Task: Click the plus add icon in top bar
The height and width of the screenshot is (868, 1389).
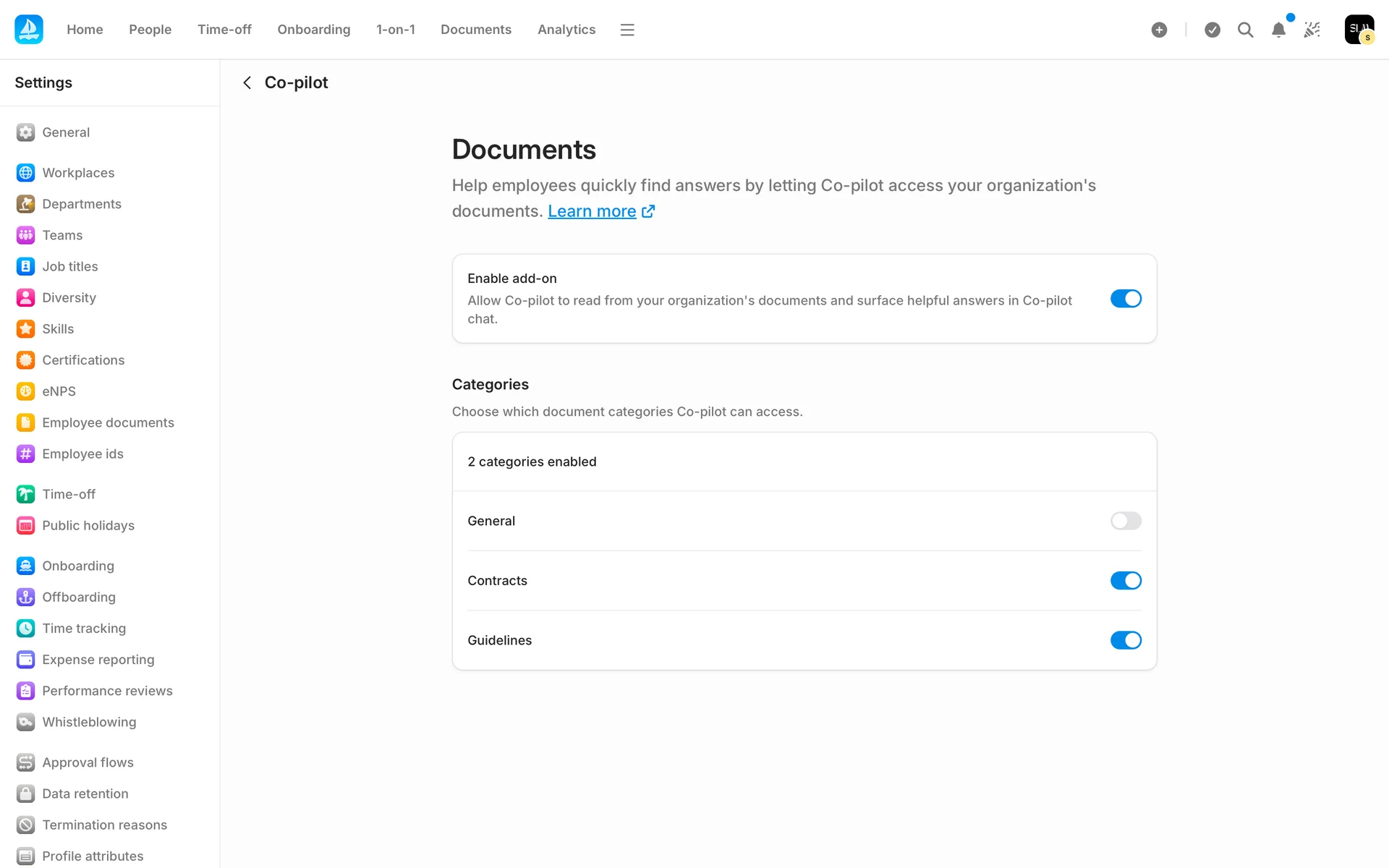Action: click(x=1159, y=30)
